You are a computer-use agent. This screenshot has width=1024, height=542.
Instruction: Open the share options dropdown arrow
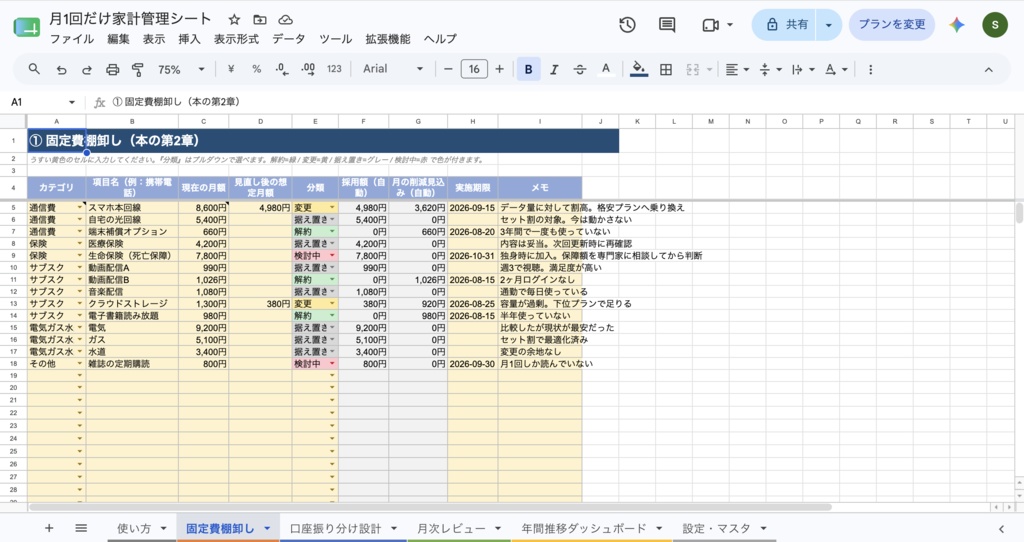(828, 25)
